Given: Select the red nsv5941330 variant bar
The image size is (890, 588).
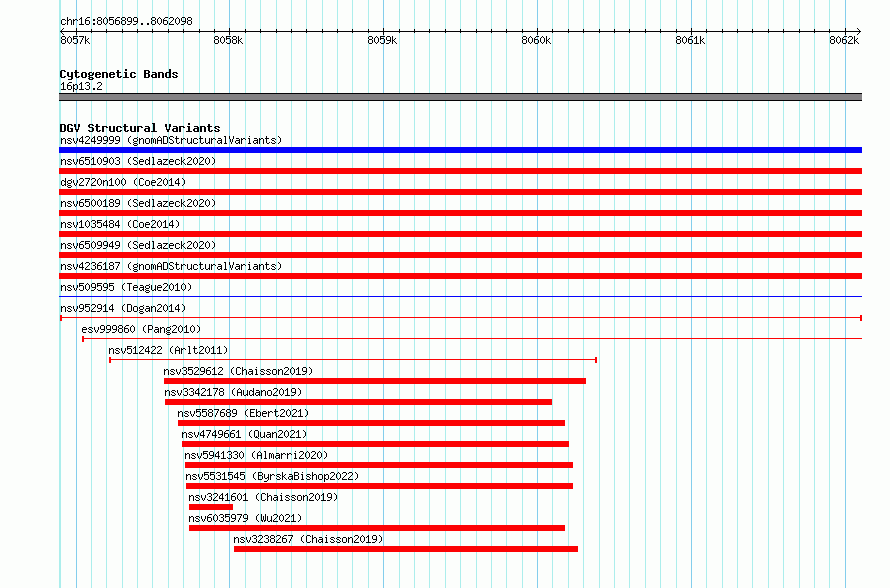Looking at the screenshot, I should pos(379,465).
